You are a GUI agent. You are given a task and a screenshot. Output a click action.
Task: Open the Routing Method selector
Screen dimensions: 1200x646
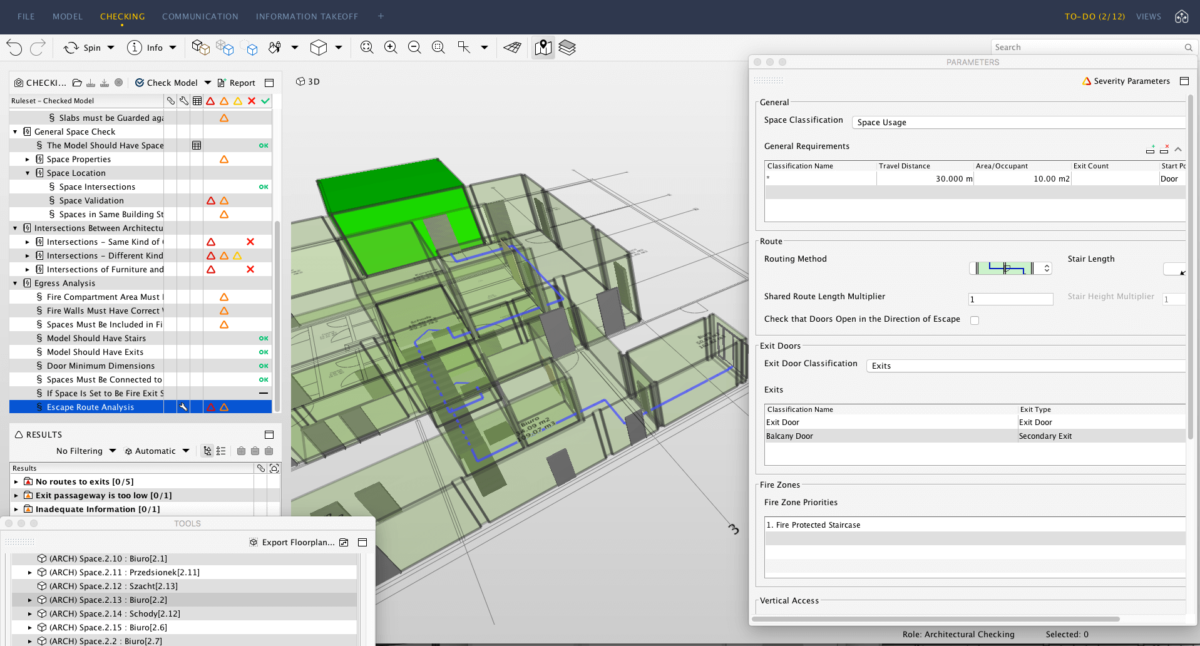point(1010,268)
